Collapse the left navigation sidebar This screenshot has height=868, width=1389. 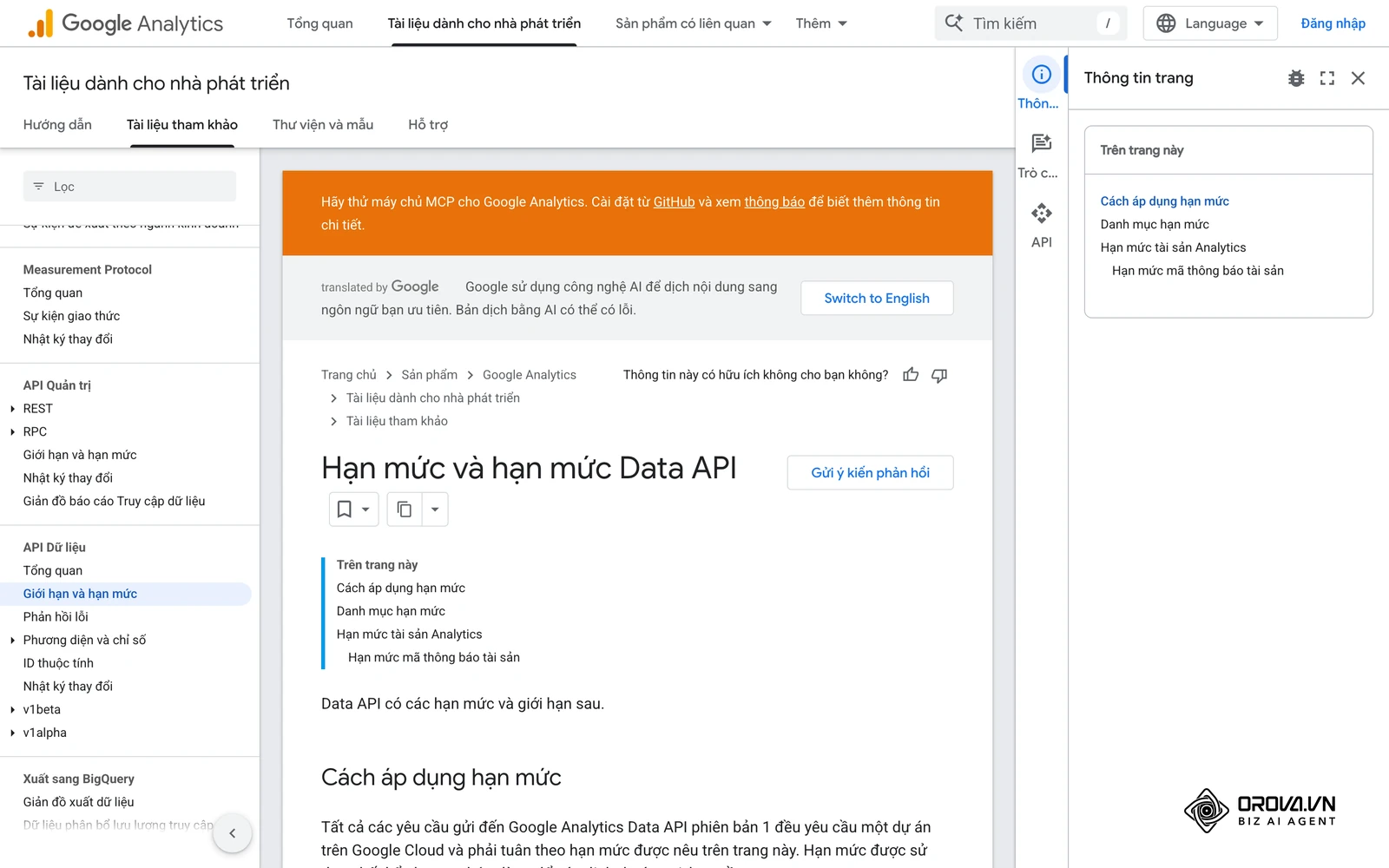click(x=233, y=833)
